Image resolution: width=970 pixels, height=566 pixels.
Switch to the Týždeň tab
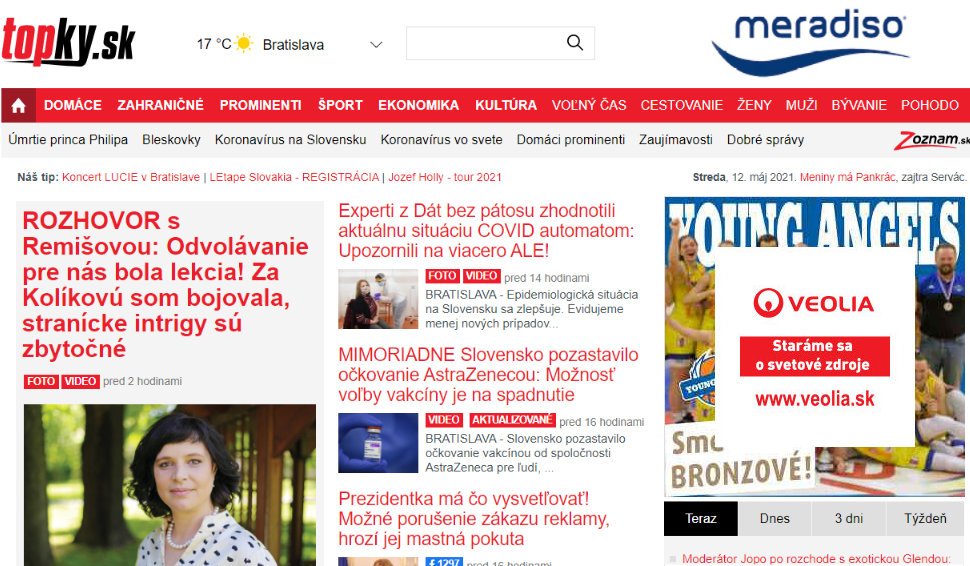[x=925, y=518]
